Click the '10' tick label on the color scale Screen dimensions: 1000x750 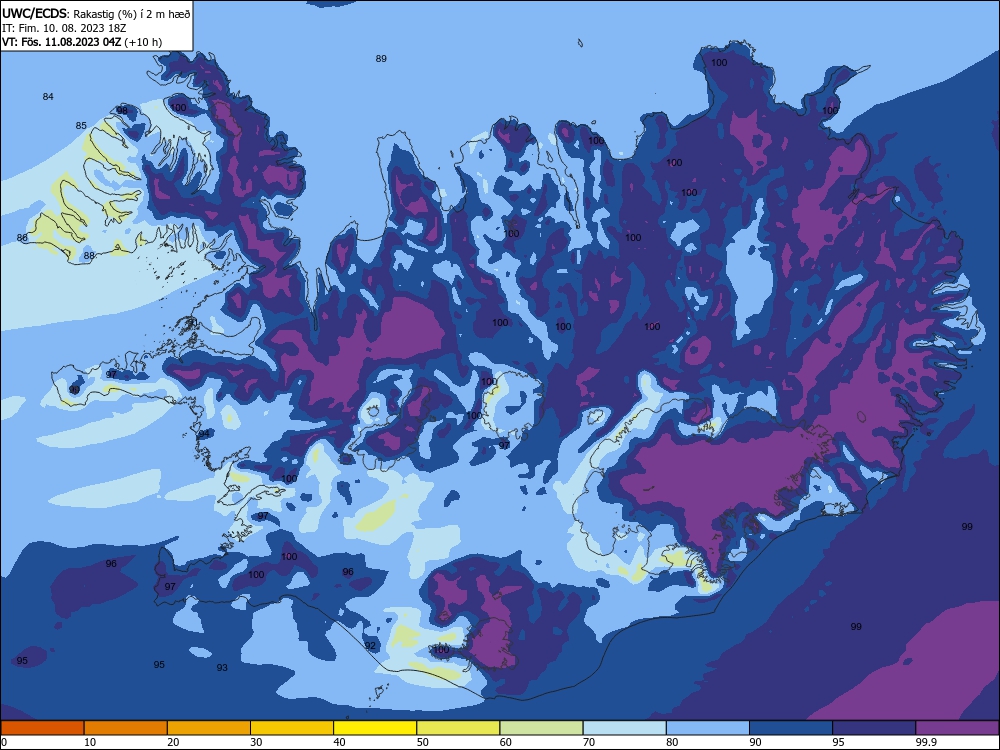tap(90, 742)
